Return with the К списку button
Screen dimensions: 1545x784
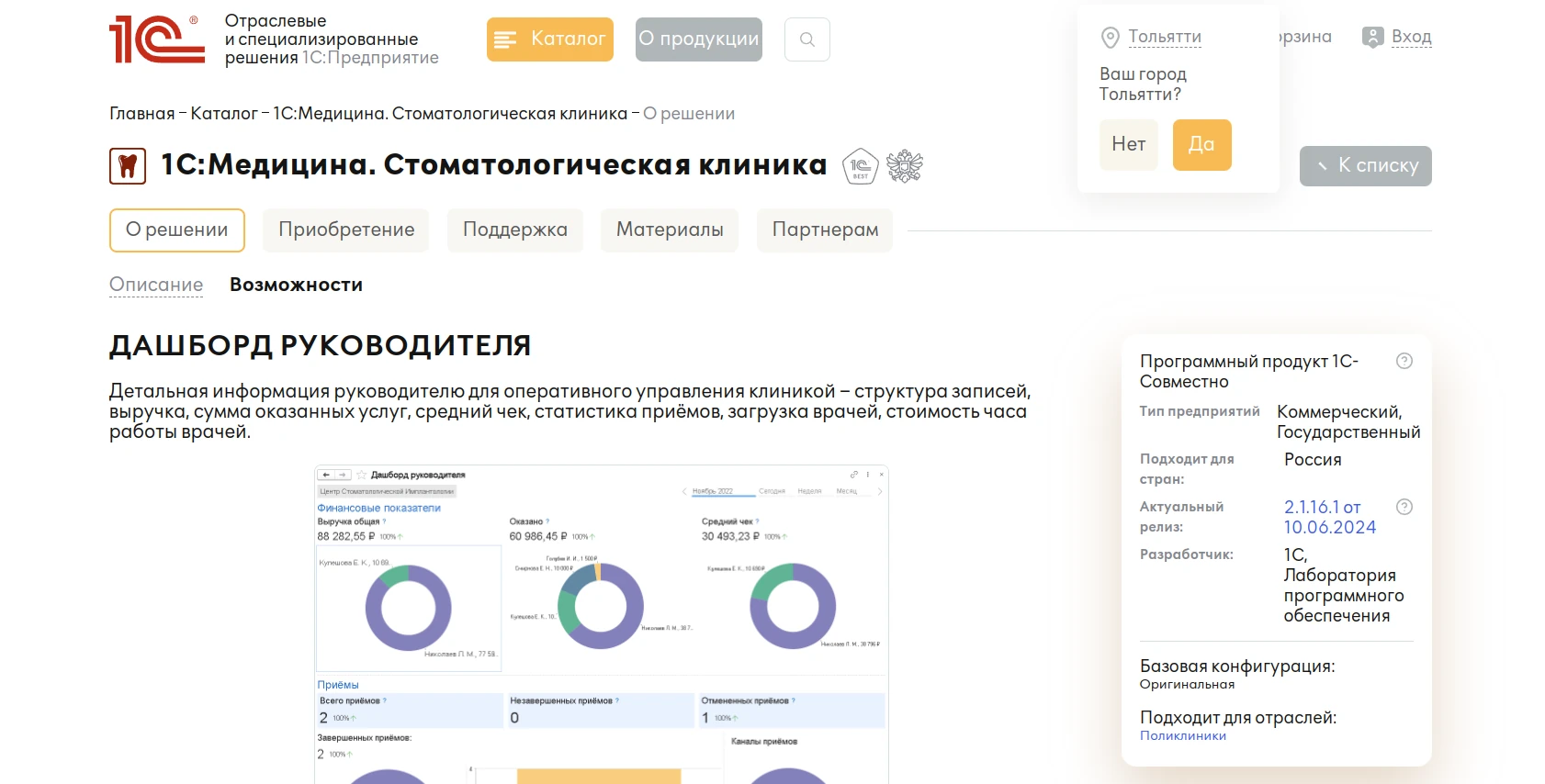tap(1366, 166)
